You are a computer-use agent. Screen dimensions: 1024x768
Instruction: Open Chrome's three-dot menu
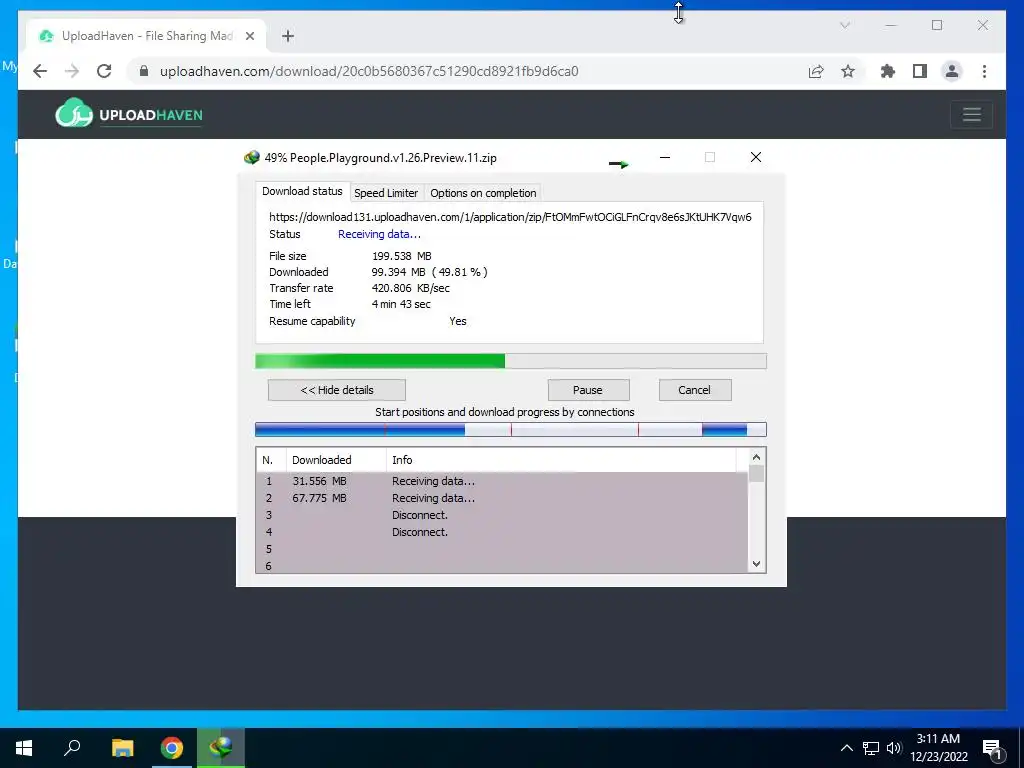984,71
